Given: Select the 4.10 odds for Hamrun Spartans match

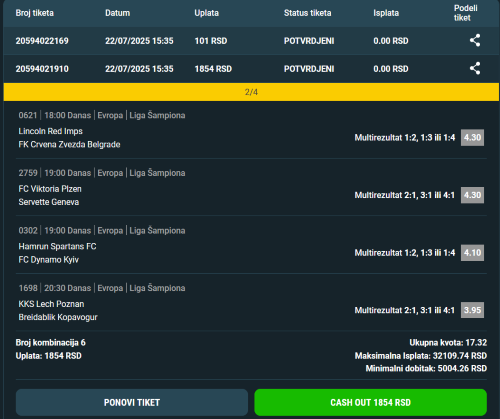Looking at the screenshot, I should click(472, 253).
